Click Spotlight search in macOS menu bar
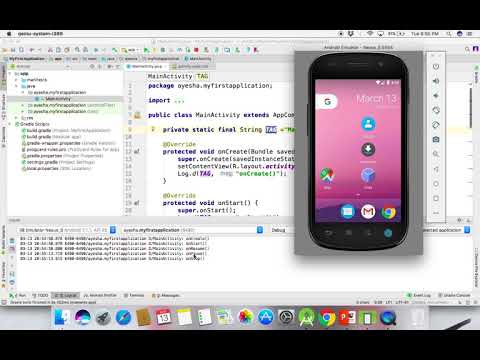The image size is (480, 360). (449, 34)
